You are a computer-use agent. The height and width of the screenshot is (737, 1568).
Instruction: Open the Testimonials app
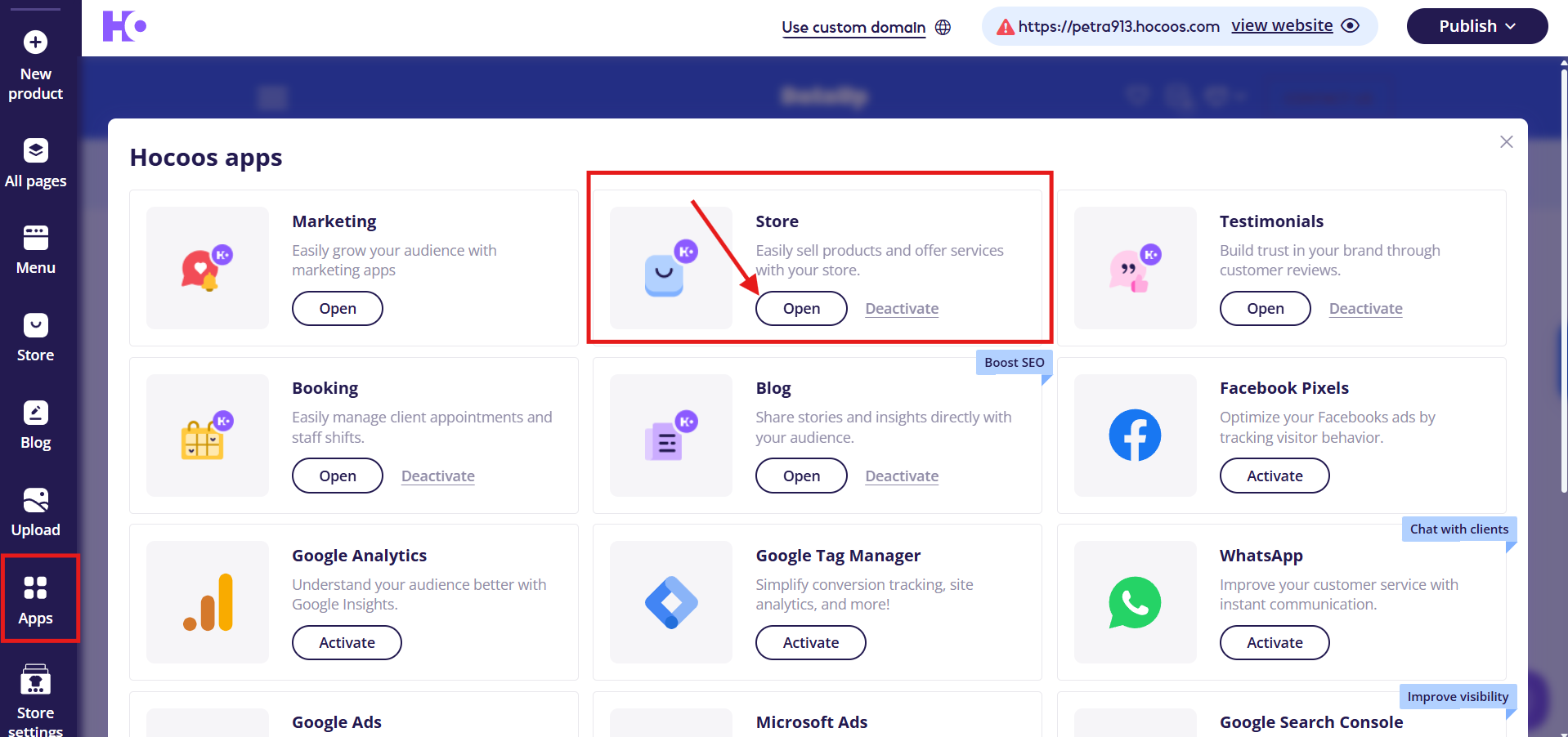pos(1266,309)
